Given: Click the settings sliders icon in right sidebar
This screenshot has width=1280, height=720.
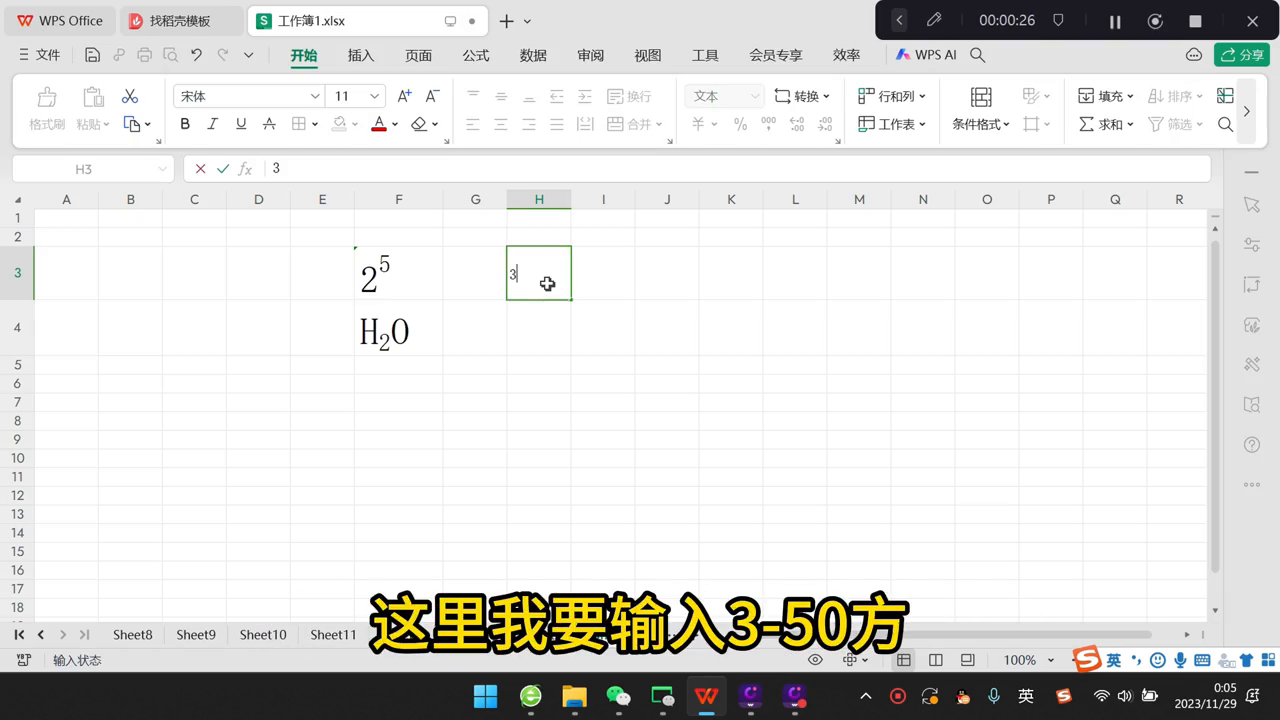Looking at the screenshot, I should [1252, 245].
